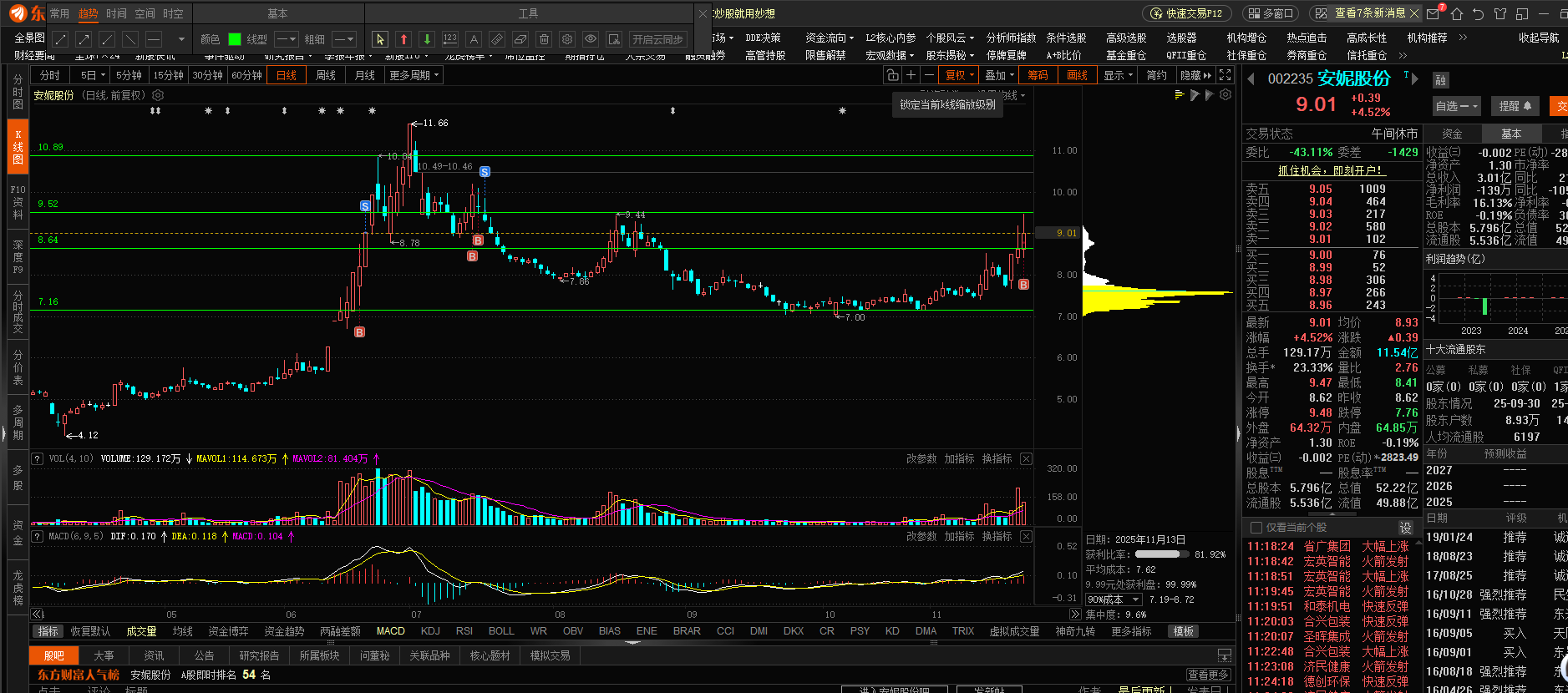Image resolution: width=1568 pixels, height=693 pixels.
Task: Enter fullscreen chart mode
Action: pos(1225,75)
